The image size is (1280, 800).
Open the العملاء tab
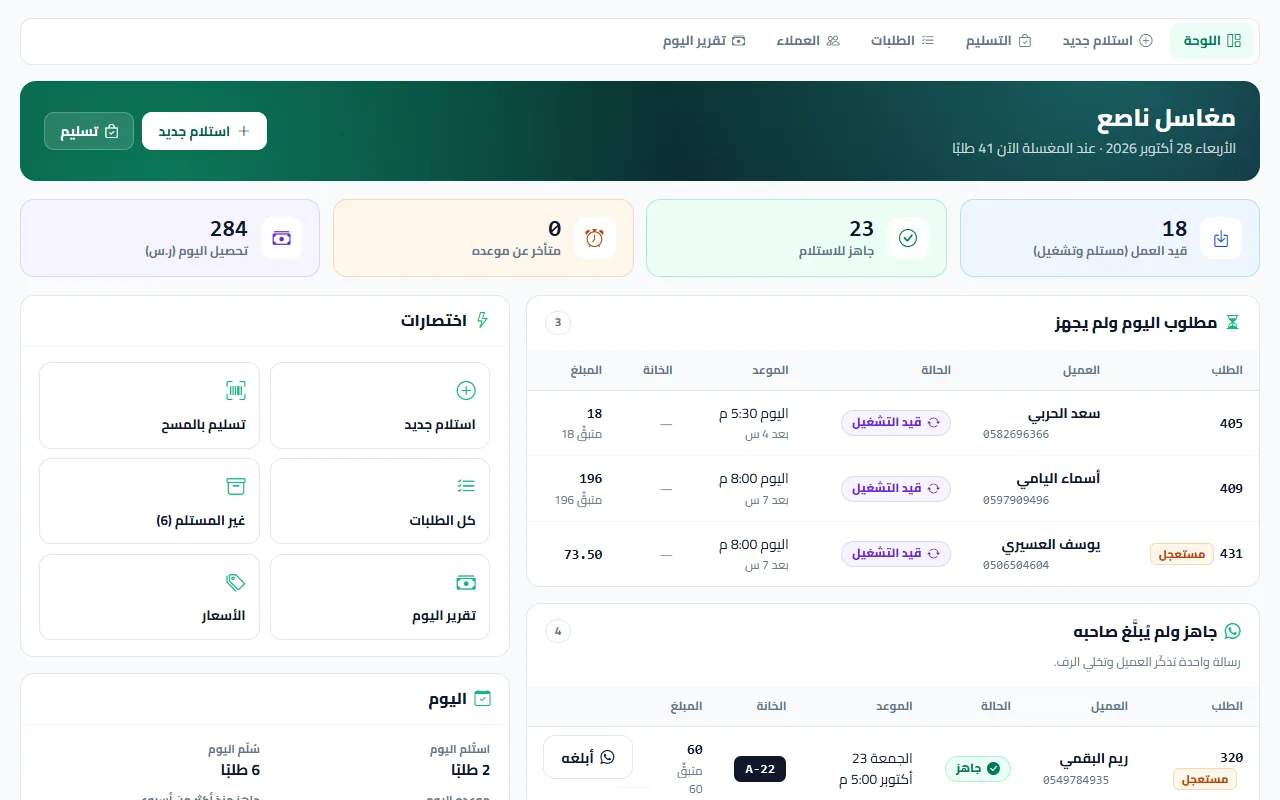point(808,41)
